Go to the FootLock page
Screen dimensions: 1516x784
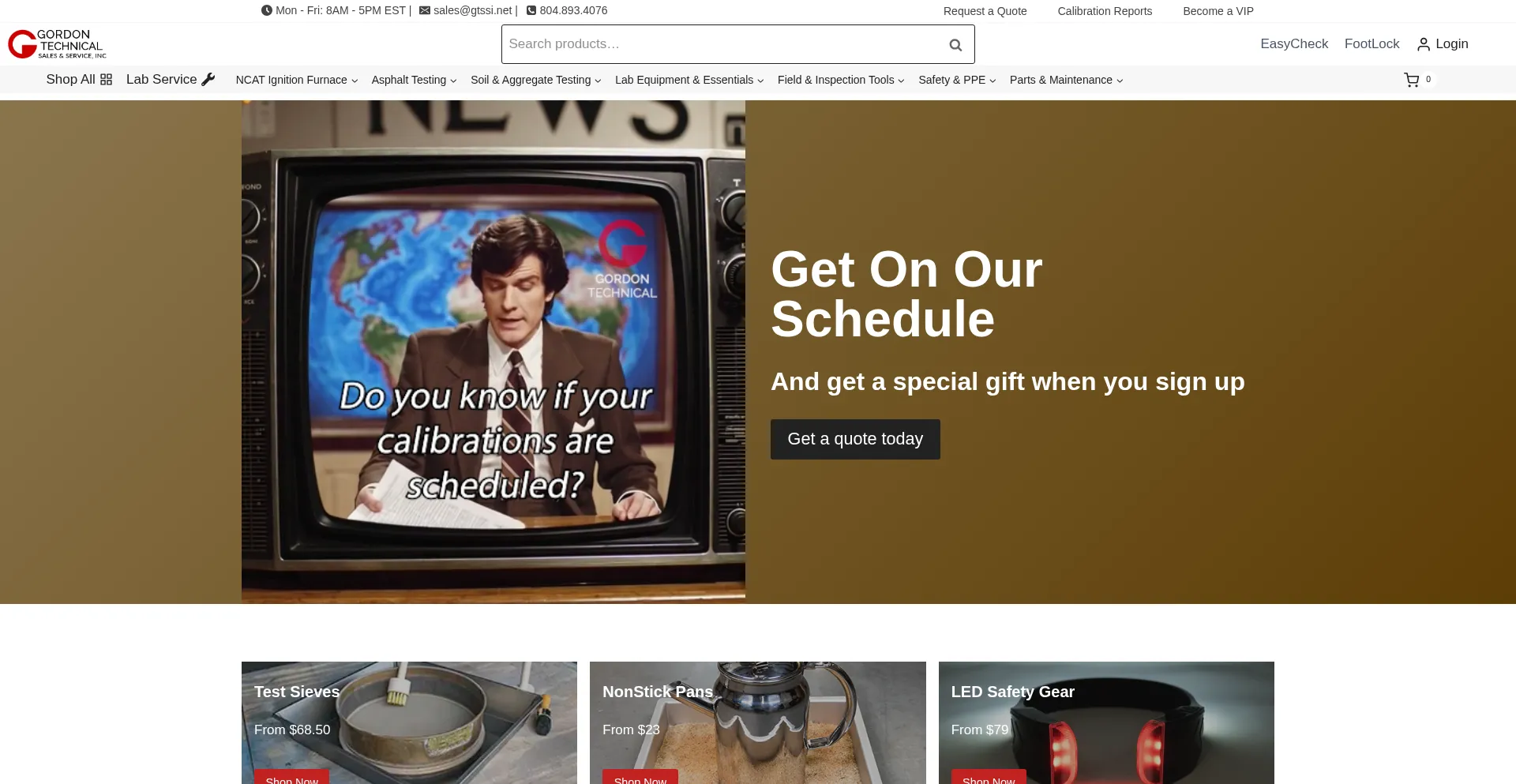[1372, 44]
